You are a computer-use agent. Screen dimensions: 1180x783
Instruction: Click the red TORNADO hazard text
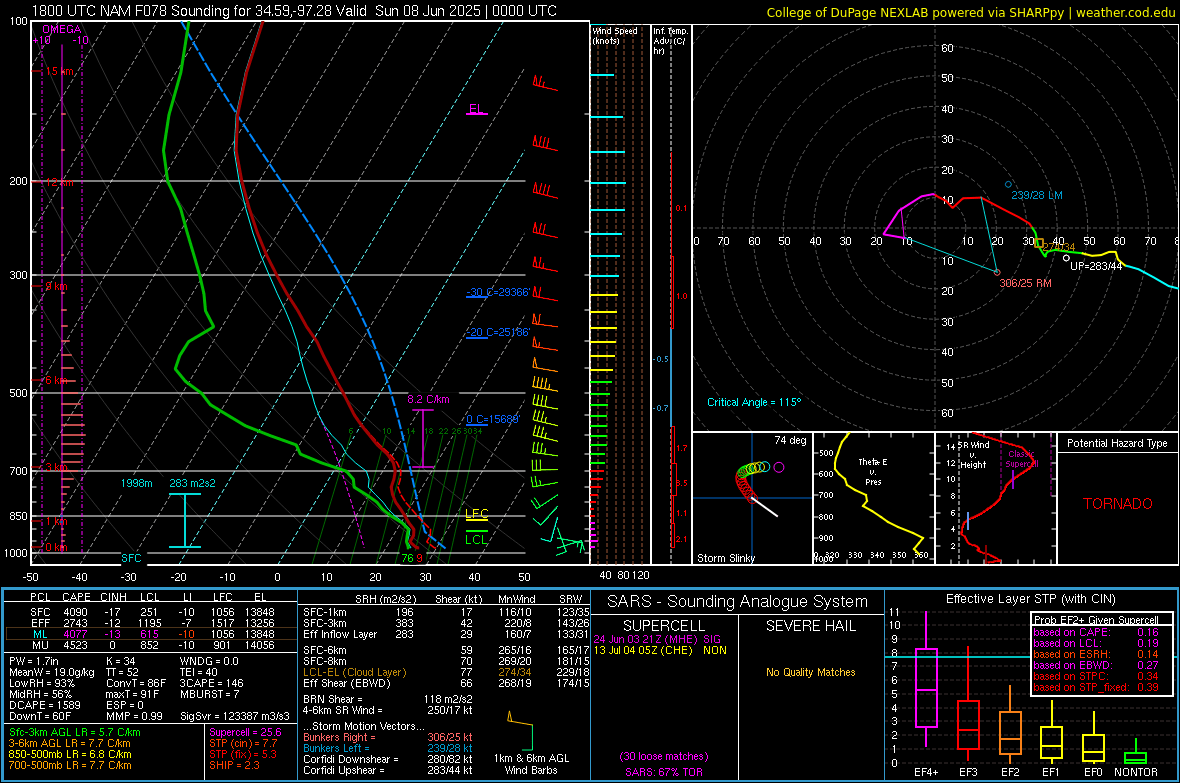coord(1118,504)
